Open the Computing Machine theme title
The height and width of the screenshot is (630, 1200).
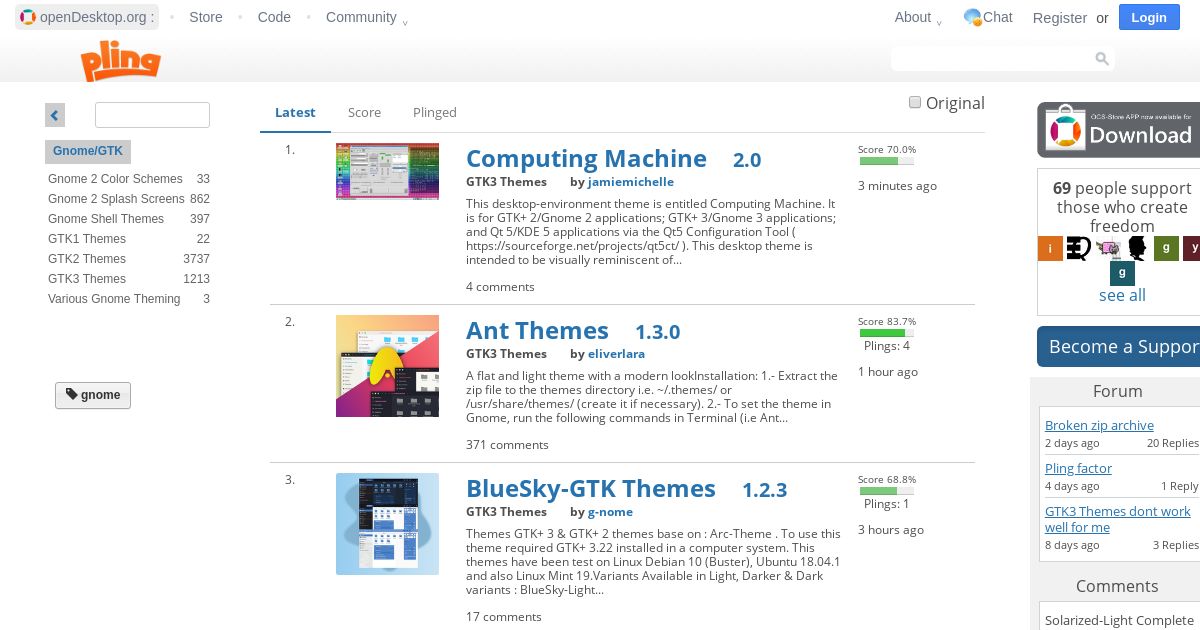click(x=586, y=159)
